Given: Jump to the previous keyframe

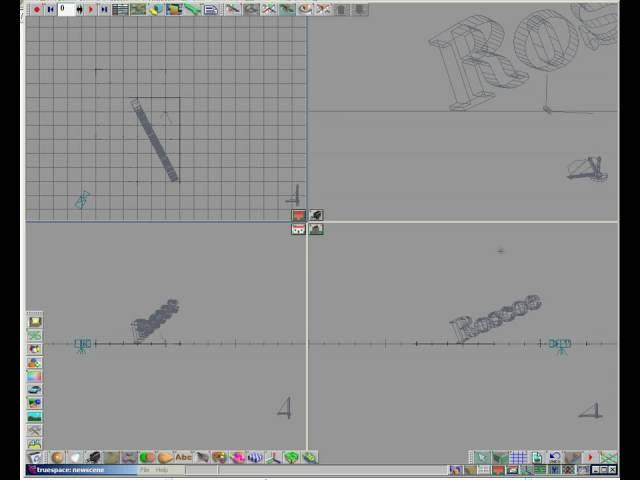Looking at the screenshot, I should click(x=51, y=9).
